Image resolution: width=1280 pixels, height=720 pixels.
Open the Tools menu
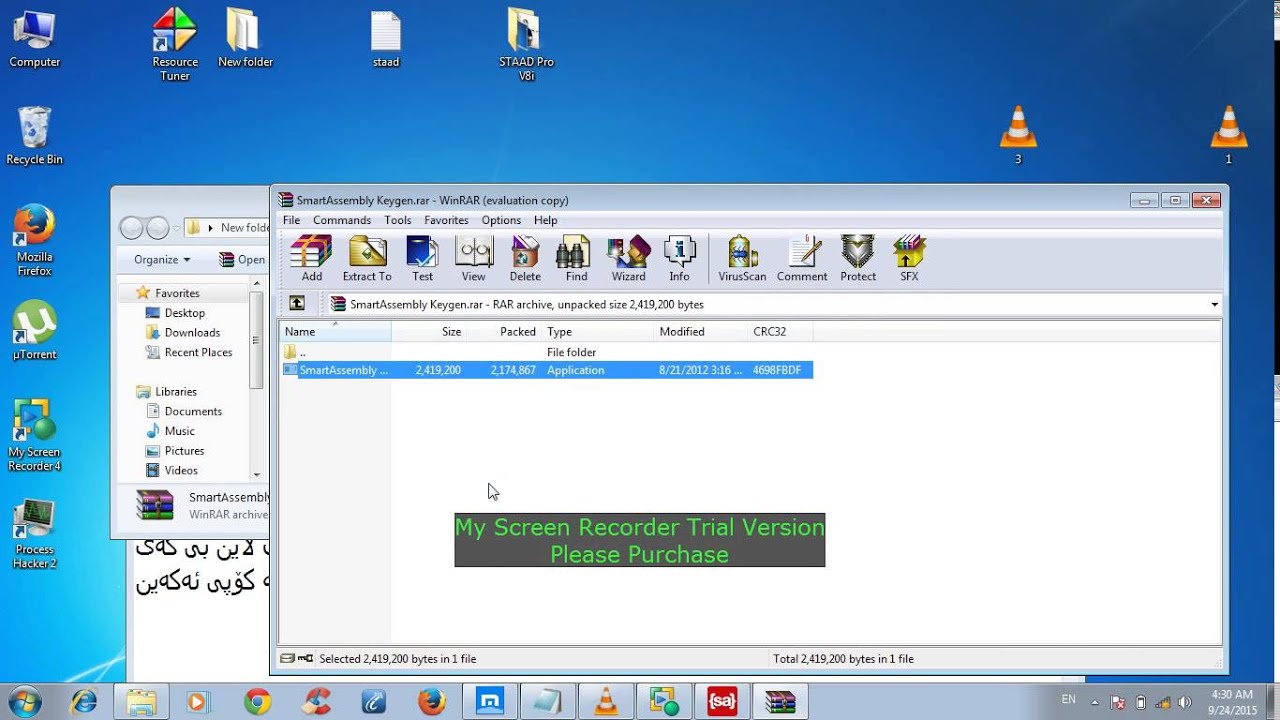398,220
